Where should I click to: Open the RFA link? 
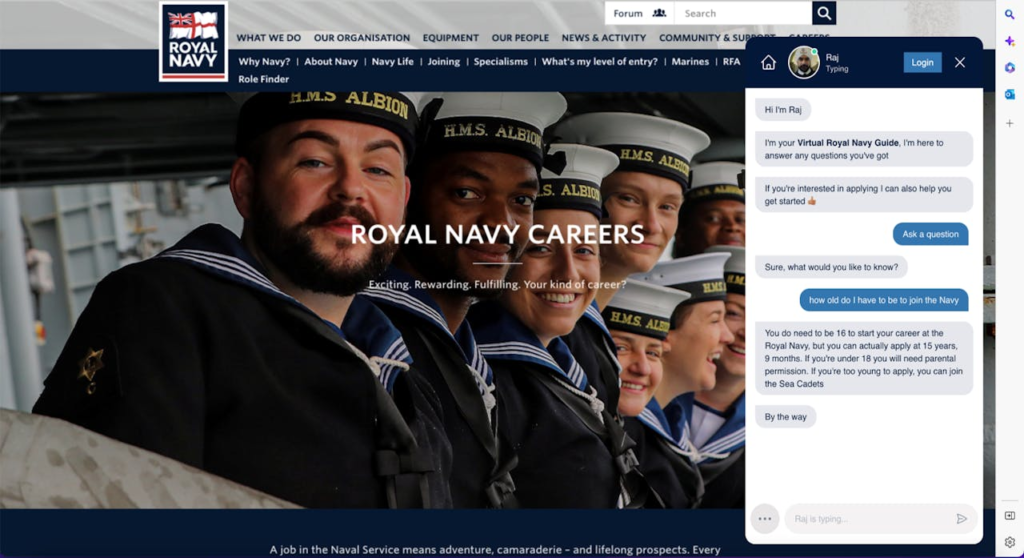731,61
